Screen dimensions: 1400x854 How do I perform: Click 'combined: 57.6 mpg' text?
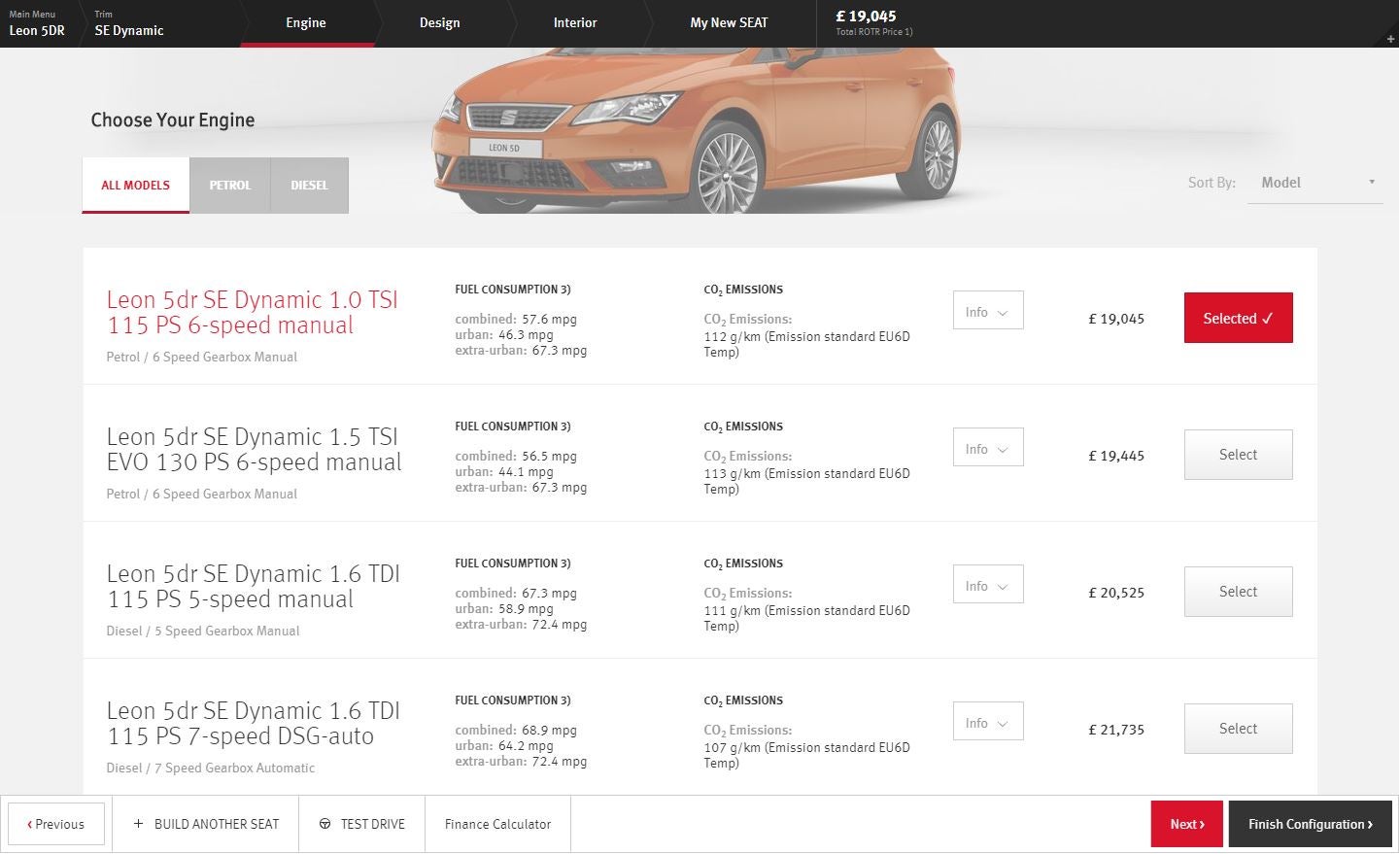(x=516, y=319)
